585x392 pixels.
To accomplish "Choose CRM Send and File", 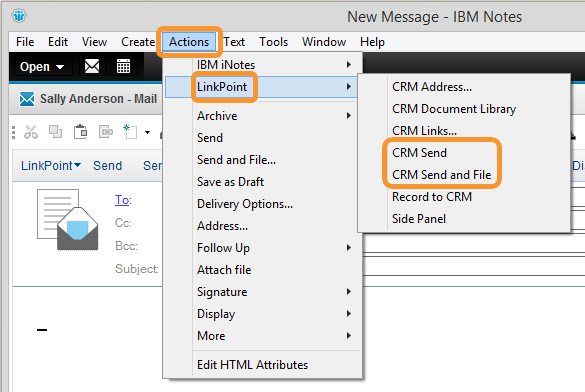I will click(x=464, y=175).
